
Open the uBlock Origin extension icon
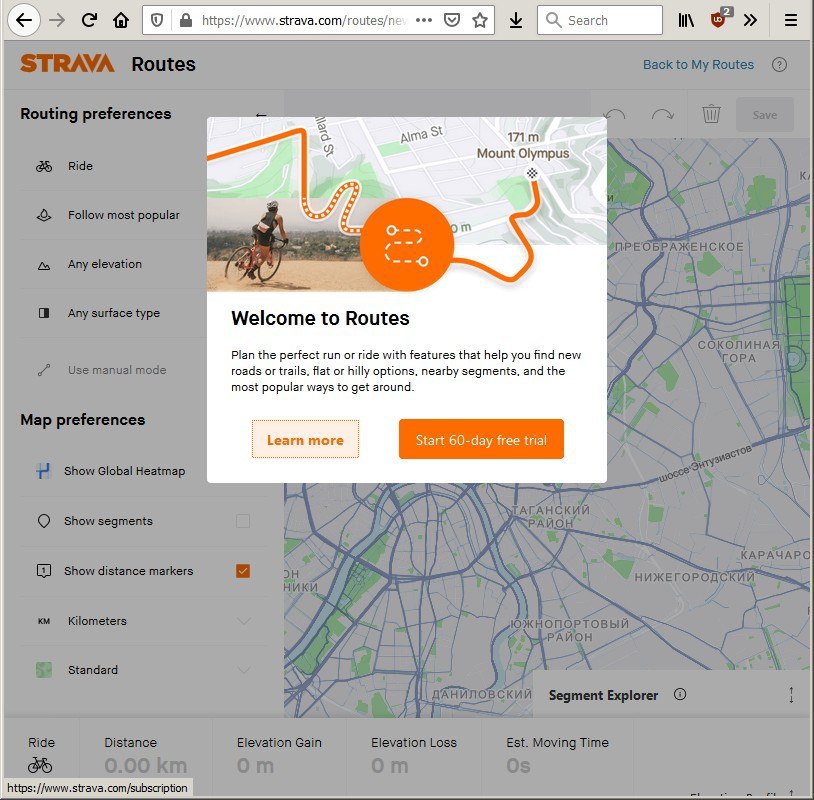click(x=720, y=19)
